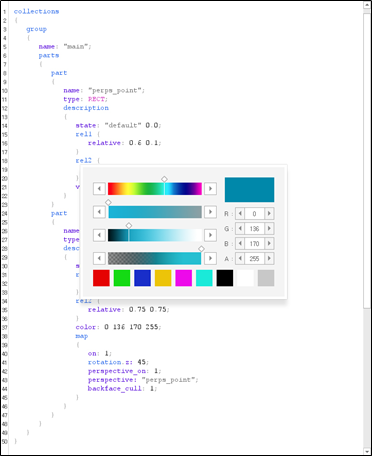Click right arrow of alpha slider

pyautogui.click(x=210, y=258)
